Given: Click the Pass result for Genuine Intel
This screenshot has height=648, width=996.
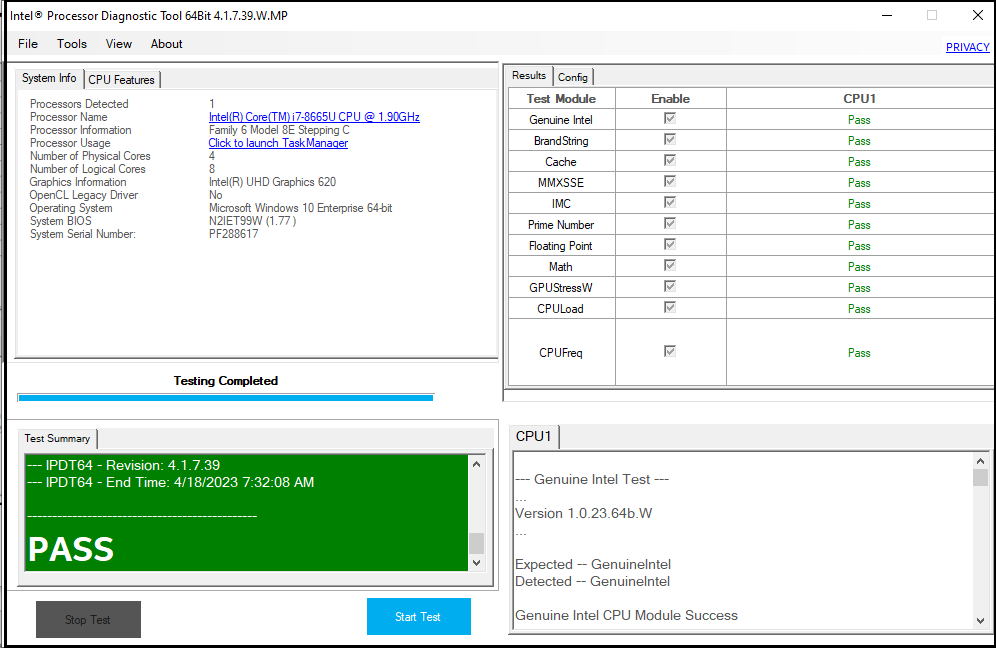Looking at the screenshot, I should pos(859,119).
